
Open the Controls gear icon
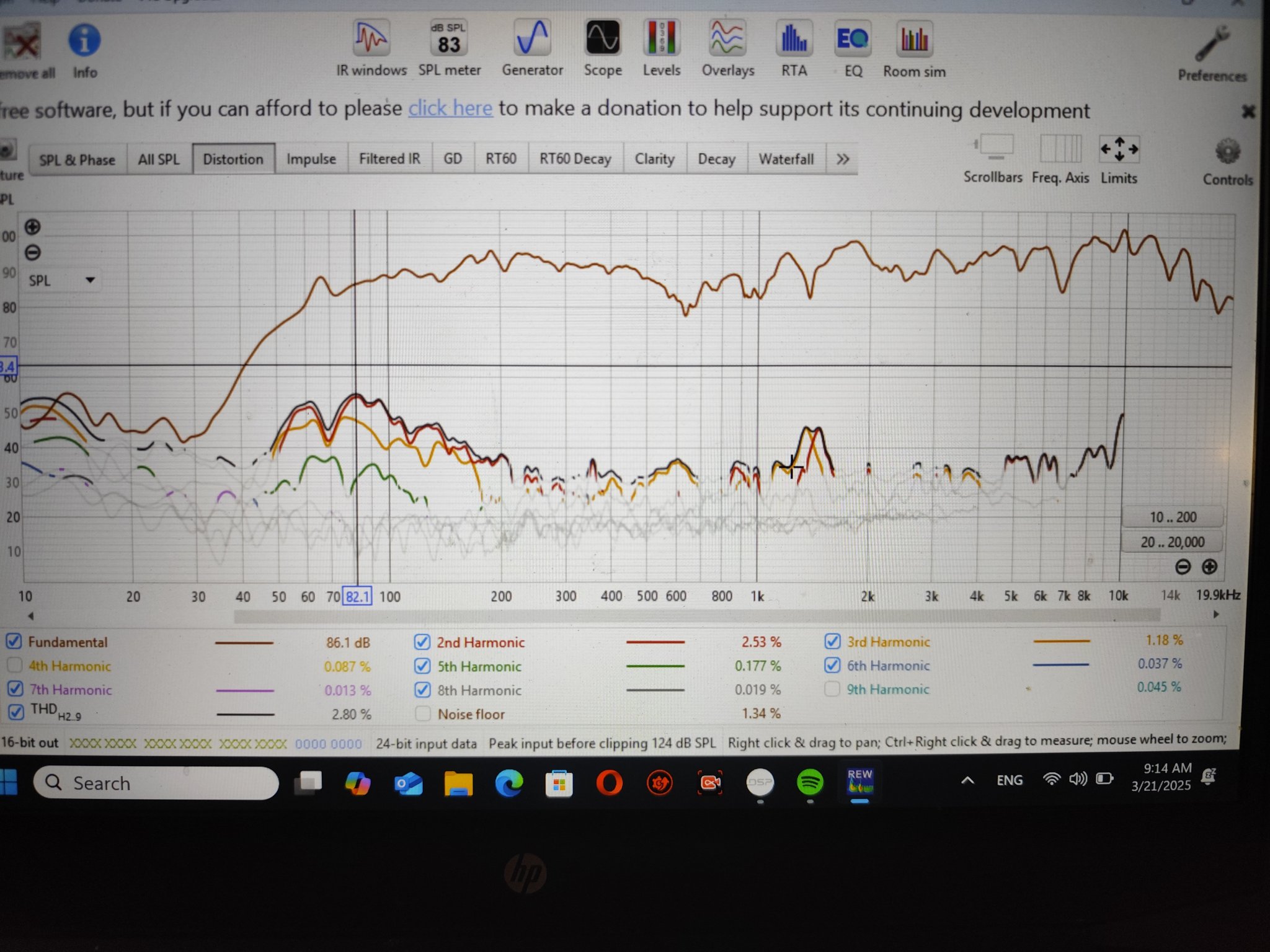(x=1228, y=152)
